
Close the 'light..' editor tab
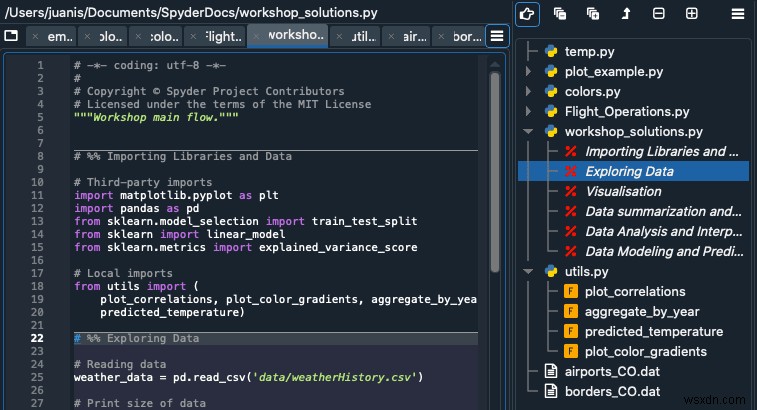[194, 36]
